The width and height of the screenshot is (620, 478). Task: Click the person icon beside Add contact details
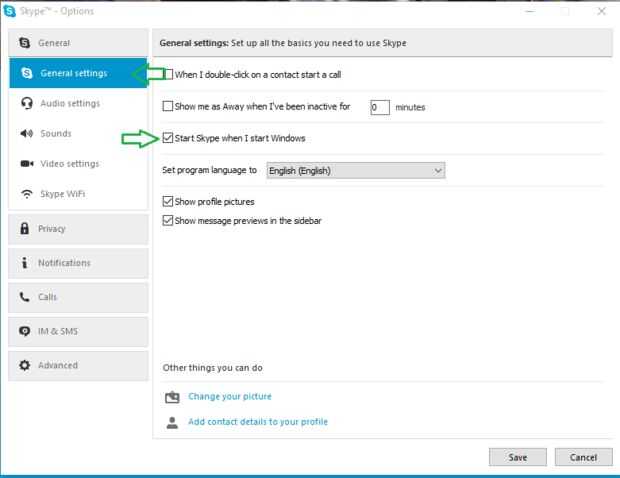coord(172,422)
